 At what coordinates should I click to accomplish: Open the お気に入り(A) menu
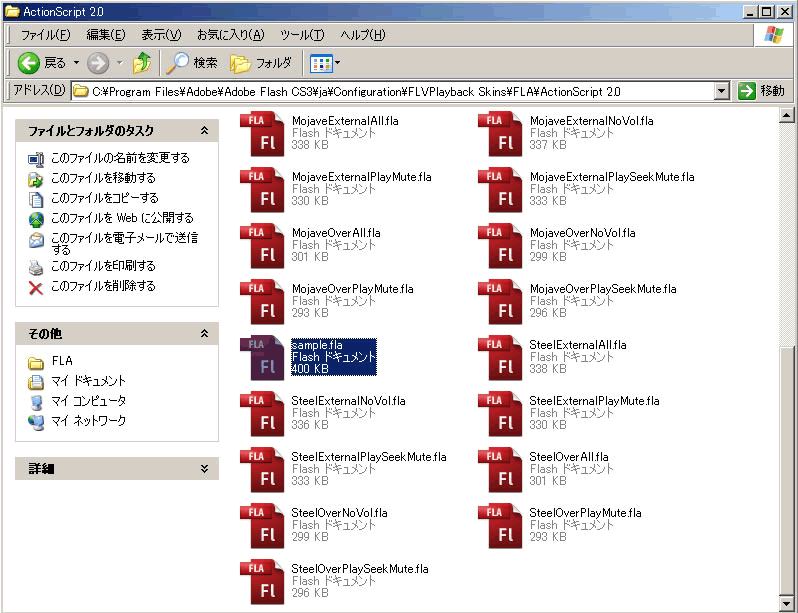coord(231,35)
